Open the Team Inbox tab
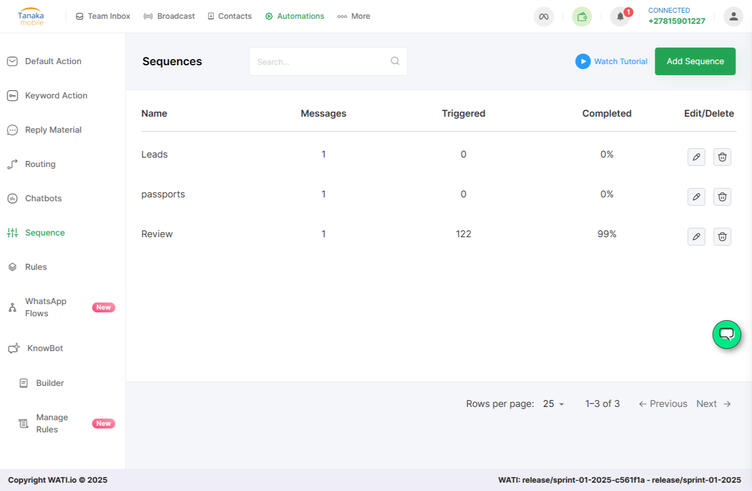Viewport: 752px width, 491px height. pos(103,17)
